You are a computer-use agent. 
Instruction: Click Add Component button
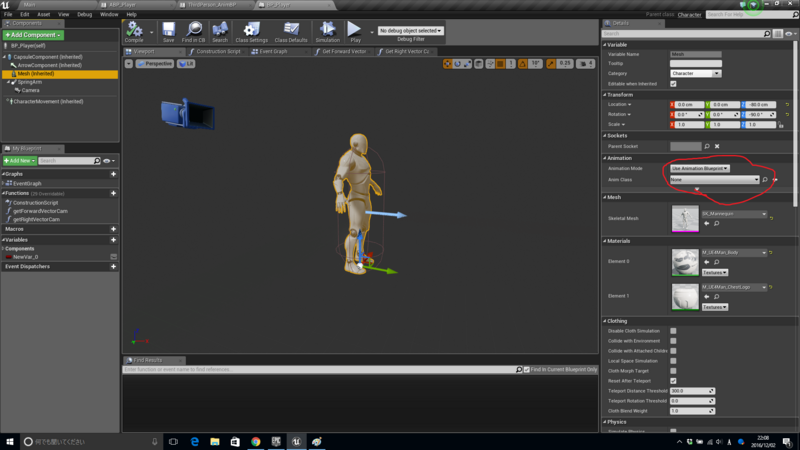pos(33,35)
